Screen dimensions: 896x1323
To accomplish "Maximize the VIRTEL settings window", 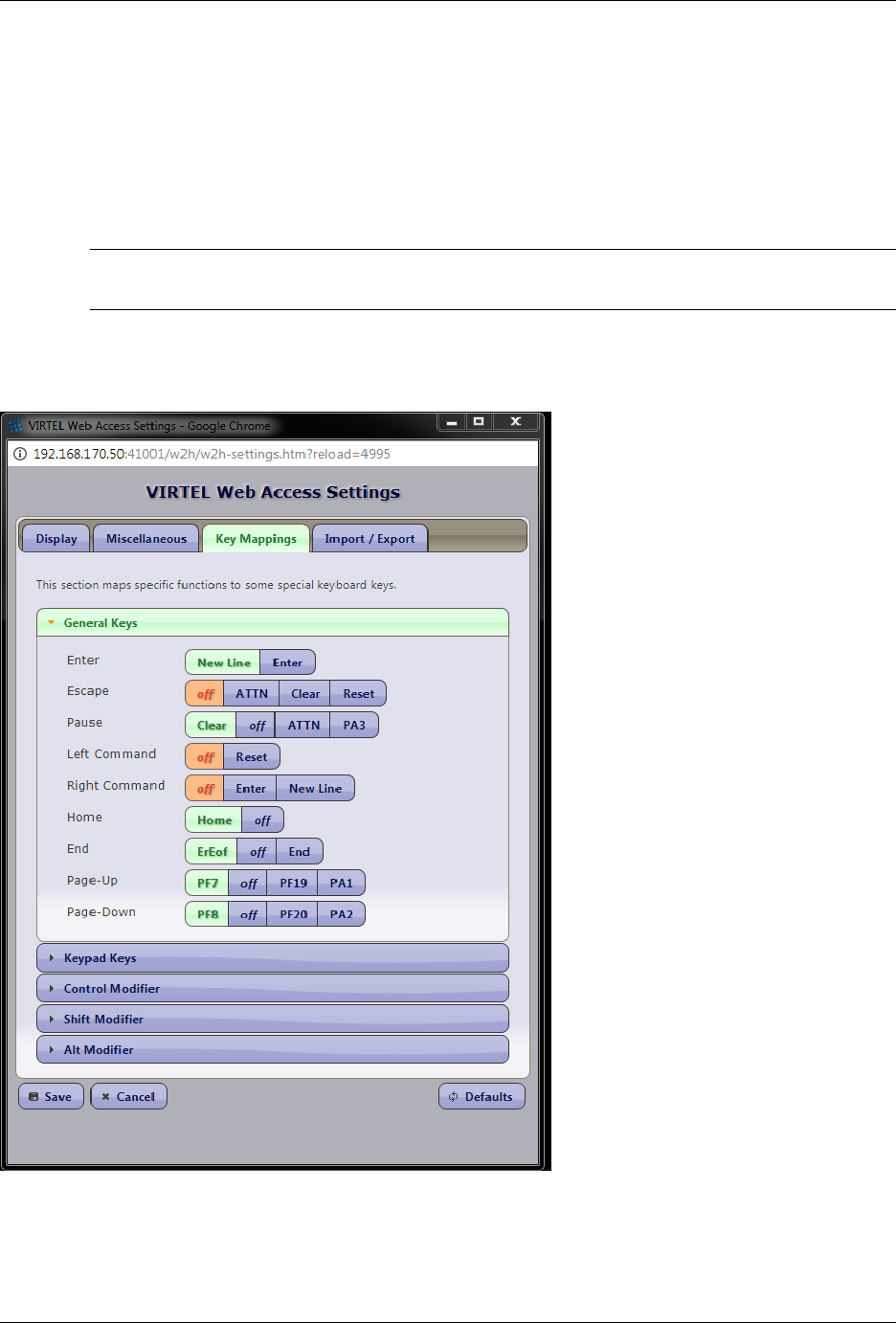I will (479, 422).
